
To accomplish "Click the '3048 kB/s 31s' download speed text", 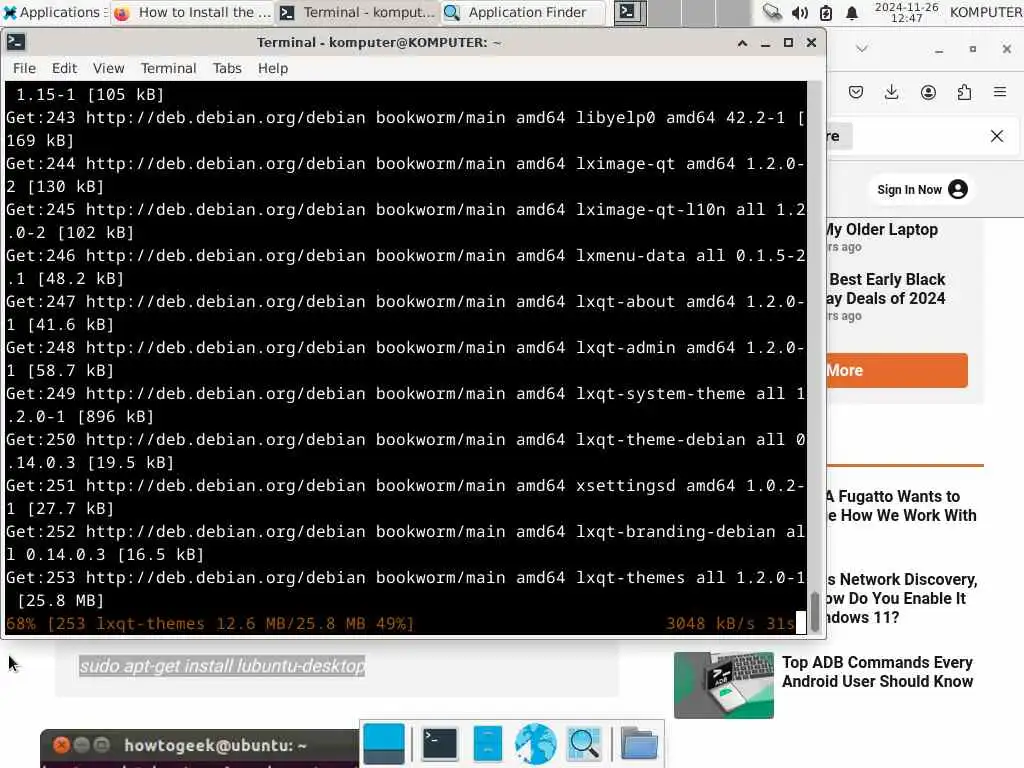I will point(729,624).
